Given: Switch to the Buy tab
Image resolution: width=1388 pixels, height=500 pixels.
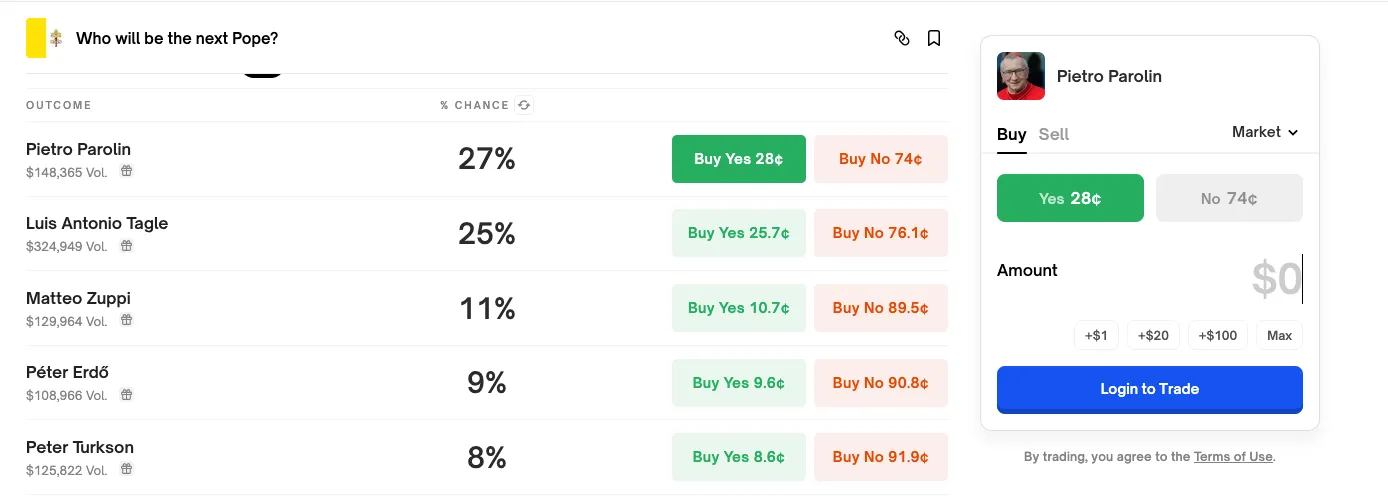Looking at the screenshot, I should 1011,134.
